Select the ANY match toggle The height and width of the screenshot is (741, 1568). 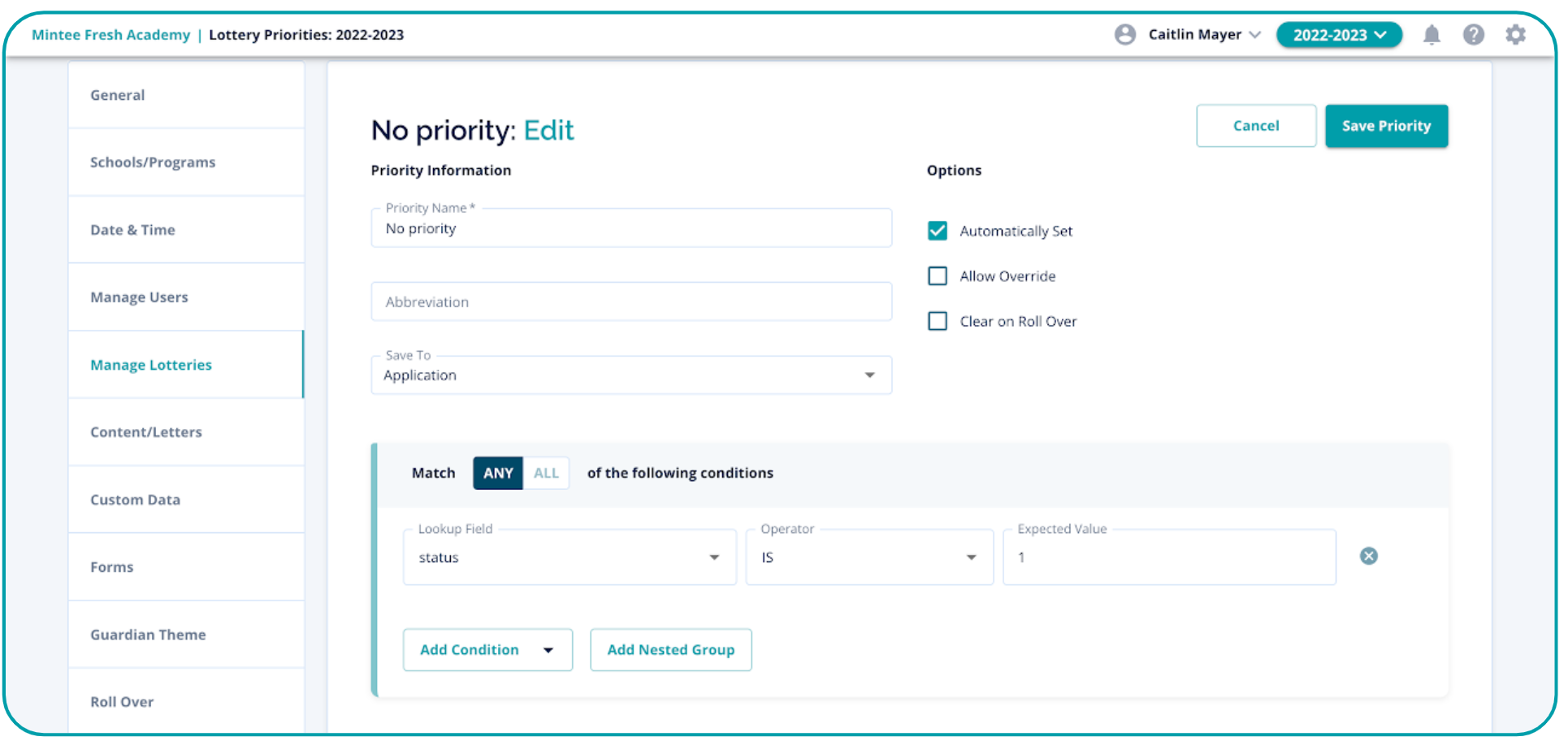498,473
